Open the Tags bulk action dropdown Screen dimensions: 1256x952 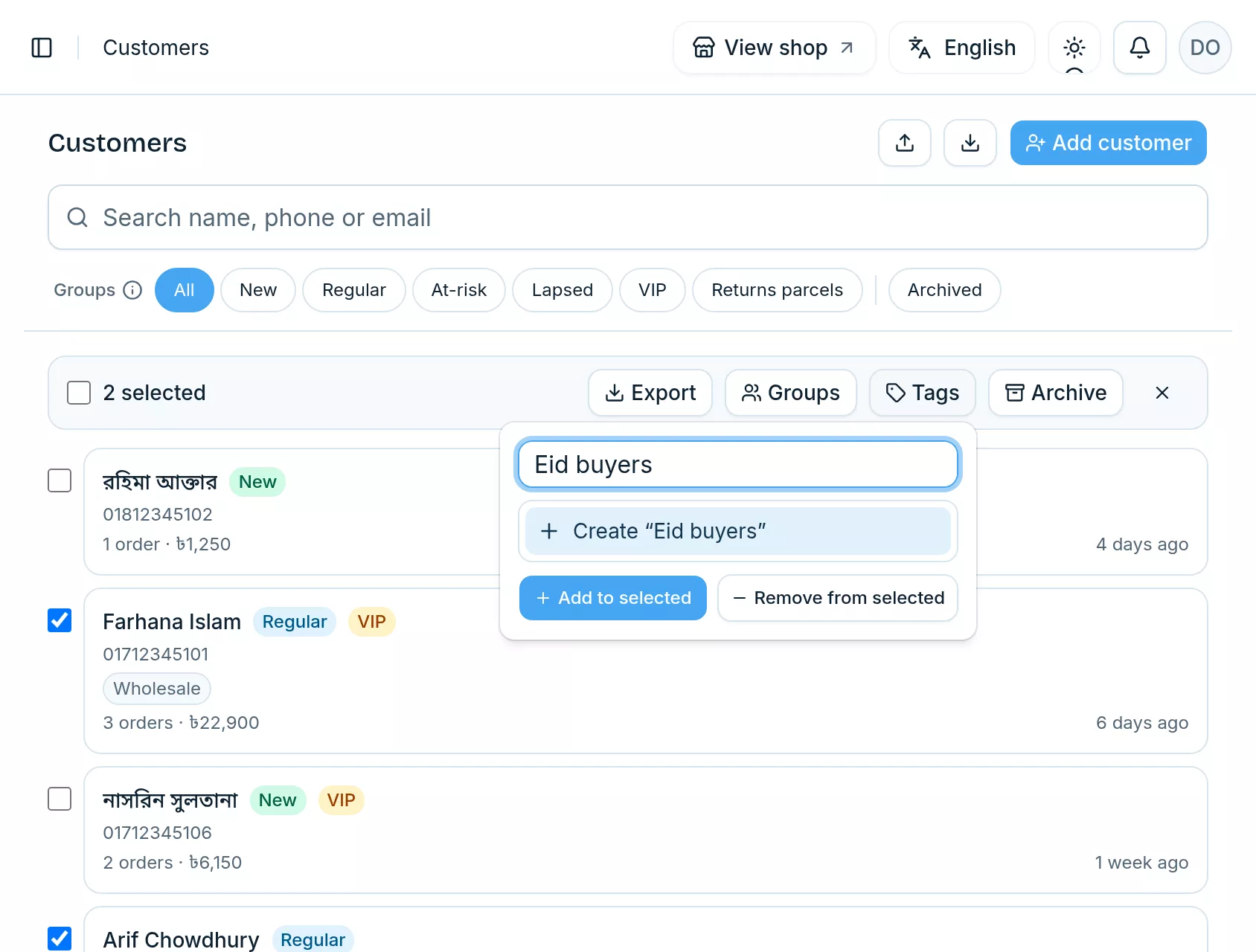point(922,393)
